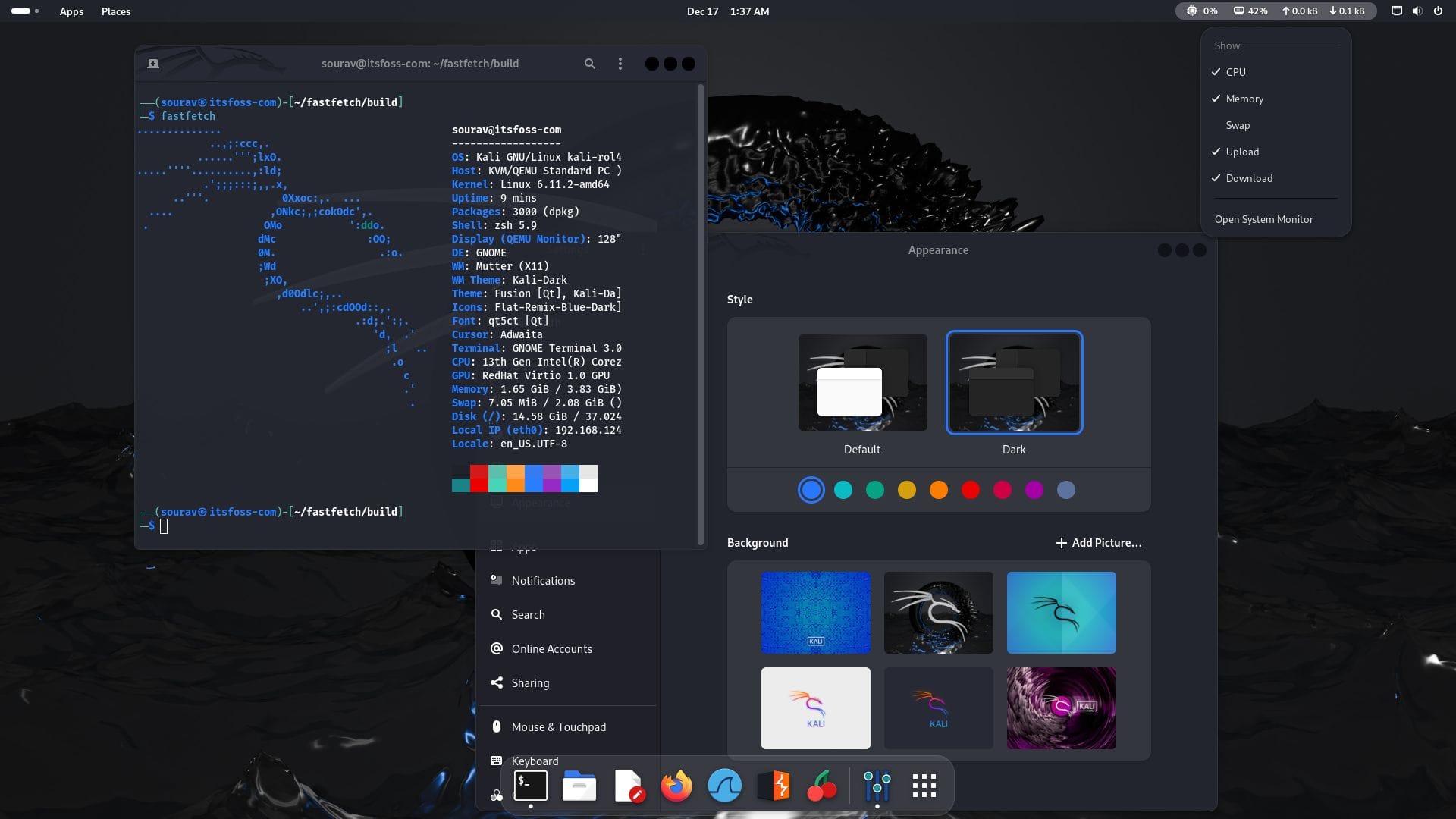This screenshot has height=819, width=1456.
Task: Open the terminal hamburger options menu
Action: 620,64
